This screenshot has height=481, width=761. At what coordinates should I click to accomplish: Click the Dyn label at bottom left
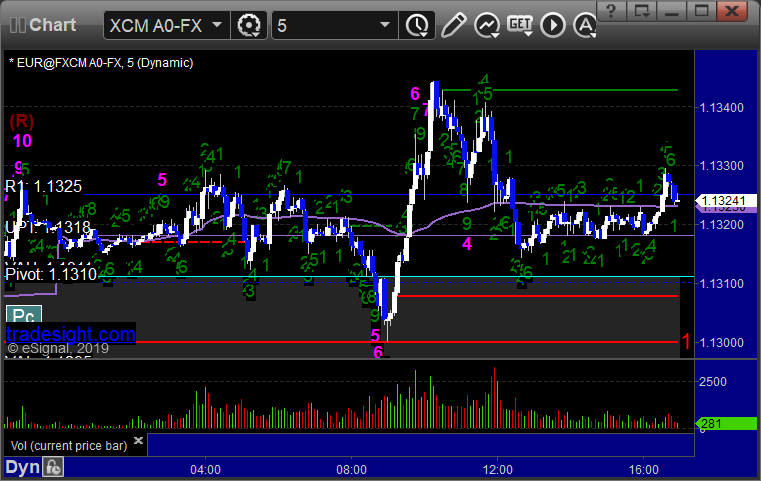[x=22, y=467]
